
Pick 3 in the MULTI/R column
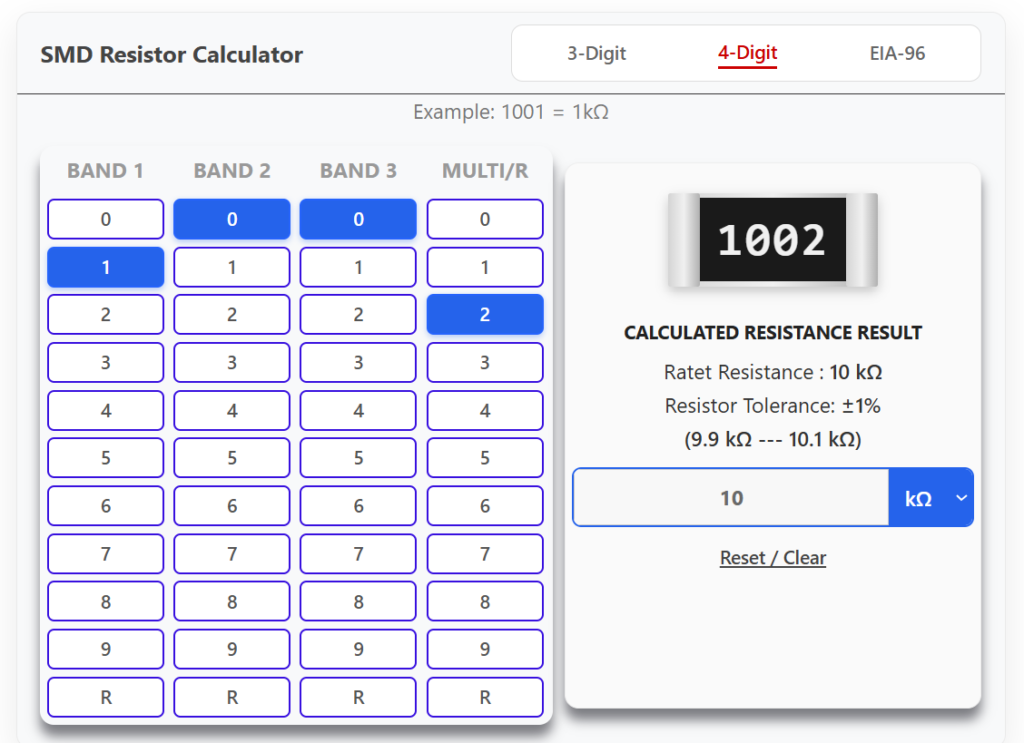pyautogui.click(x=485, y=362)
